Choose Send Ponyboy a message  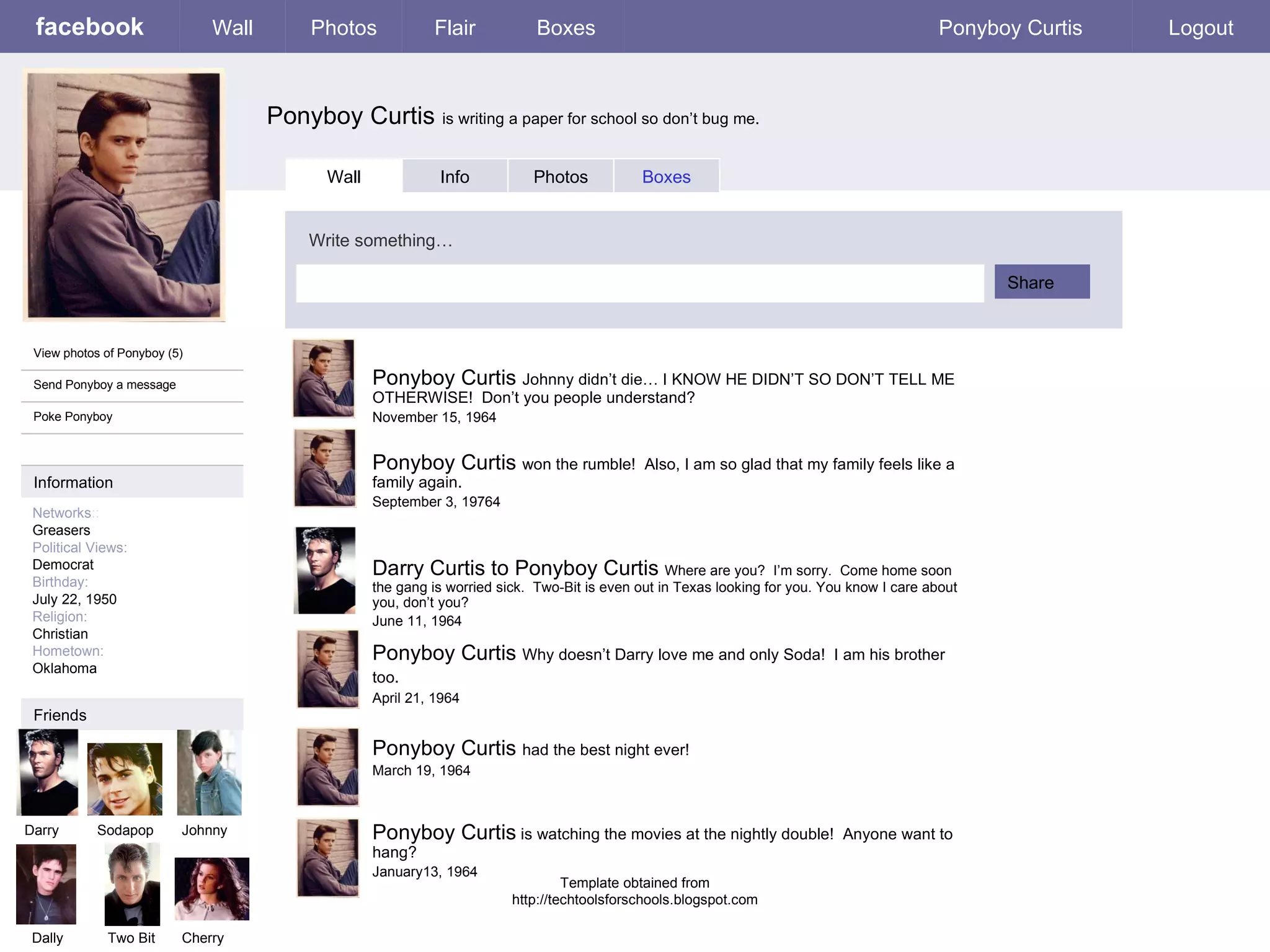coord(104,385)
